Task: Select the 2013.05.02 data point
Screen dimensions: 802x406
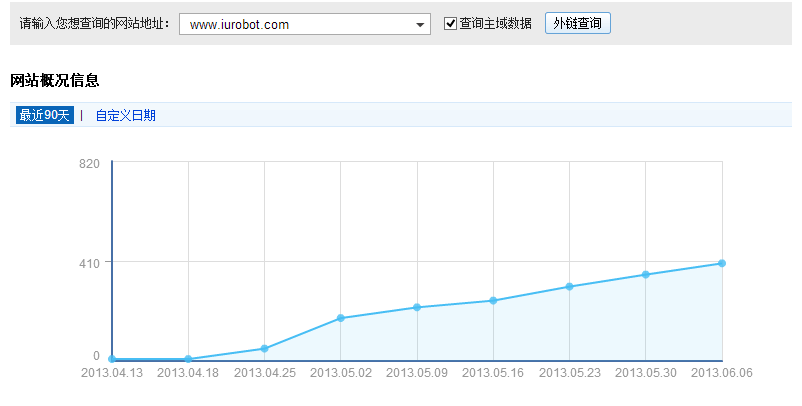Action: click(341, 318)
